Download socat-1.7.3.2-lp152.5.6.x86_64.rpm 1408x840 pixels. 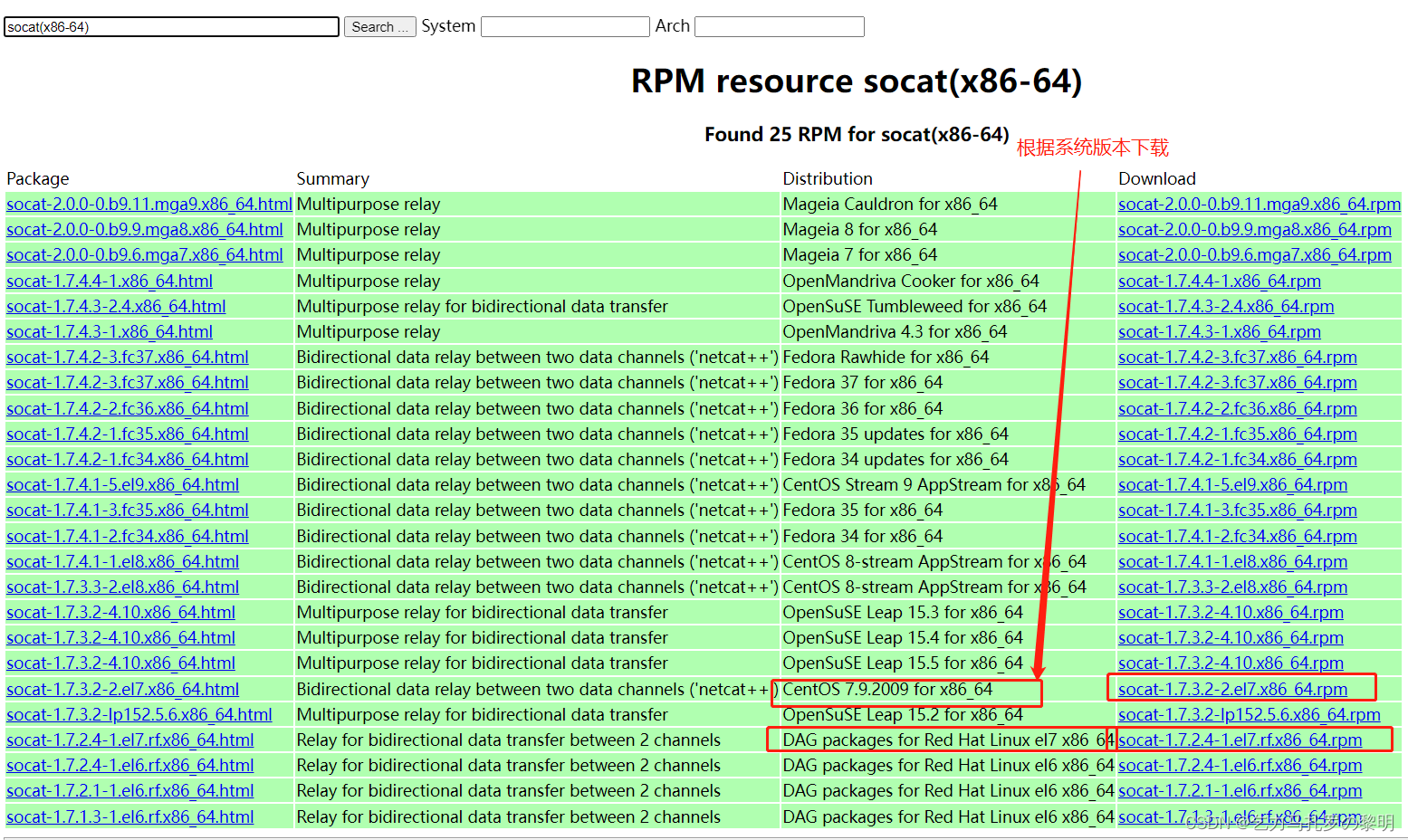[x=1250, y=715]
